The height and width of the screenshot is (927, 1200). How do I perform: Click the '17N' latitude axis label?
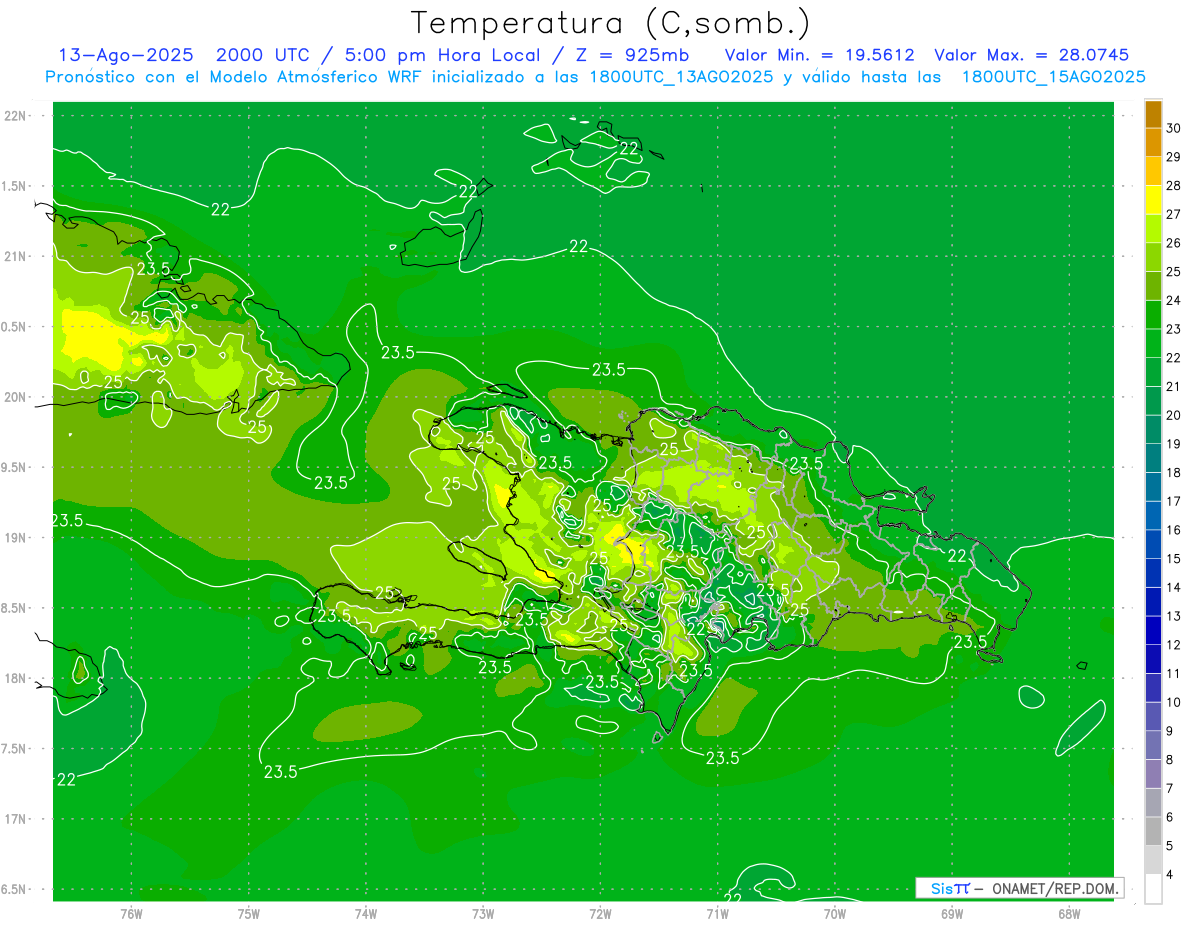15,819
